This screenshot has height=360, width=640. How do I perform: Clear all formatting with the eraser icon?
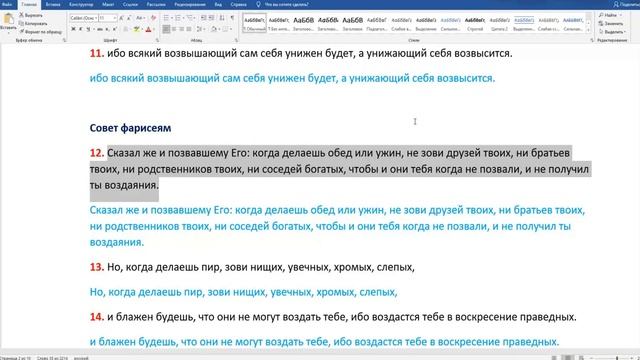point(153,18)
